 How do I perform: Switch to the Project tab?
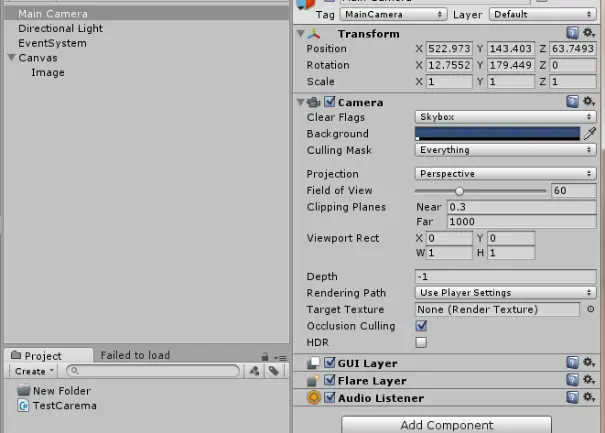(x=49, y=355)
